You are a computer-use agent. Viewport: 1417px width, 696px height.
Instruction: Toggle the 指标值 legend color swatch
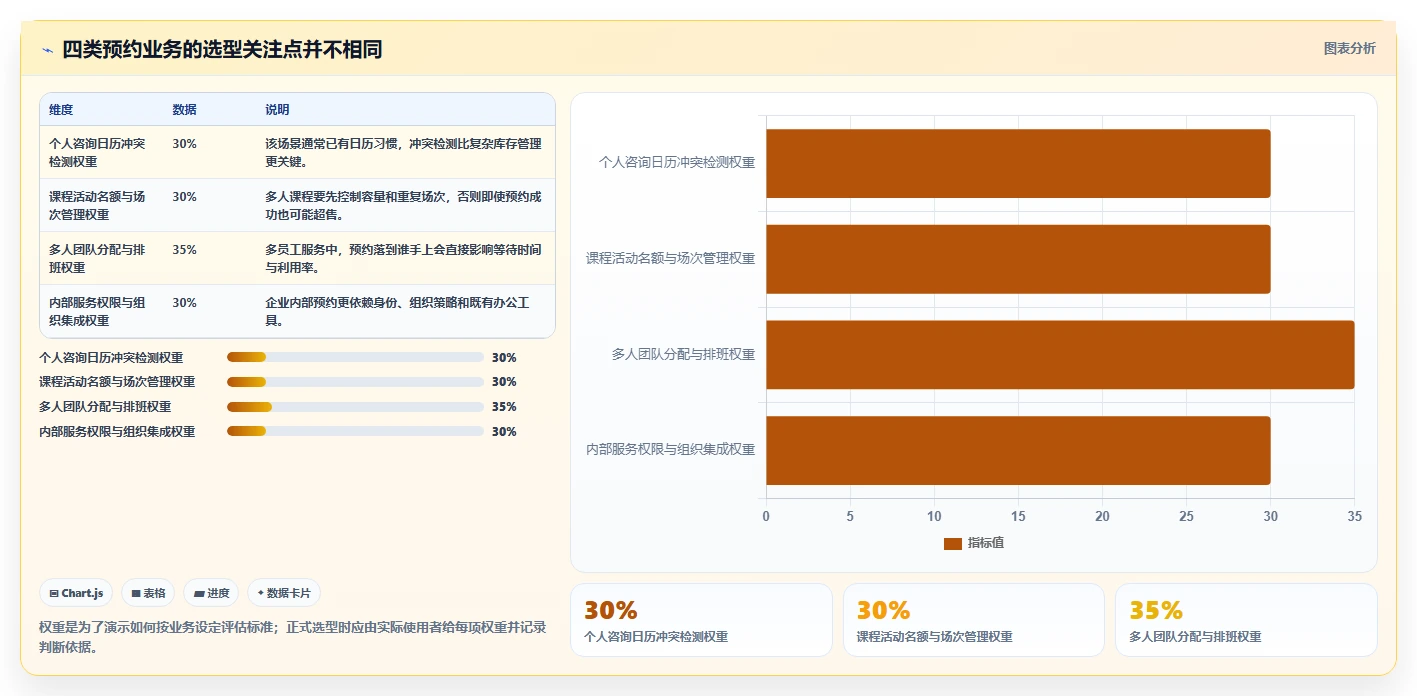point(953,543)
